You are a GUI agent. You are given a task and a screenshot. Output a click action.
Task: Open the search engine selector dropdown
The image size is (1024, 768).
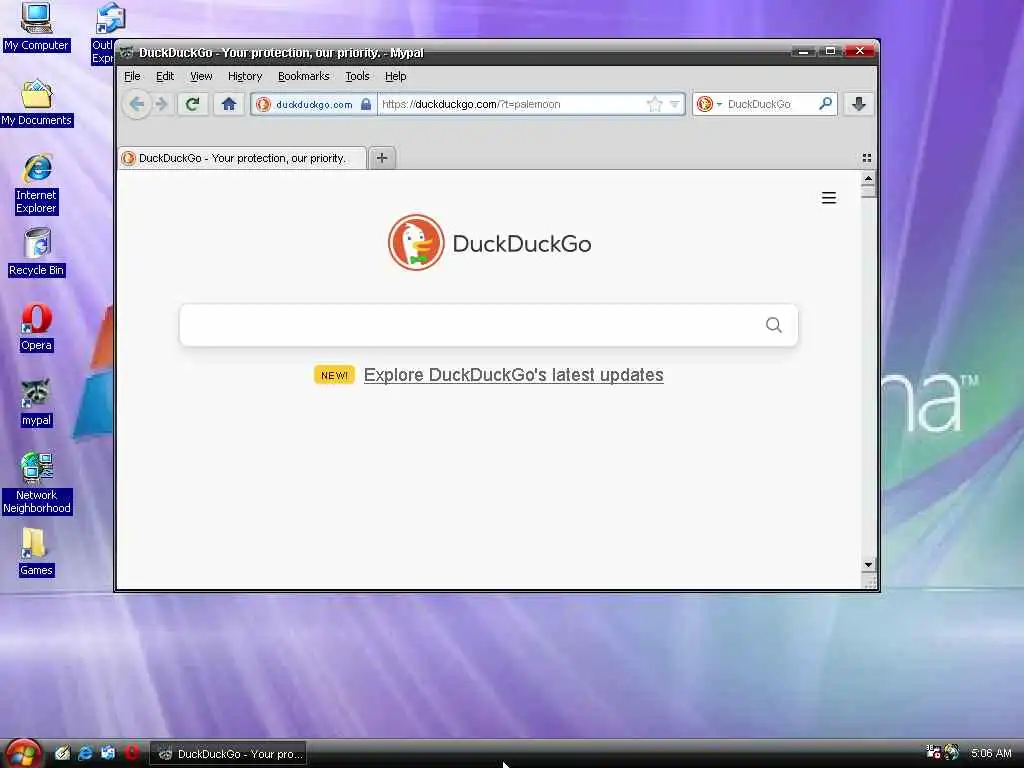[709, 104]
